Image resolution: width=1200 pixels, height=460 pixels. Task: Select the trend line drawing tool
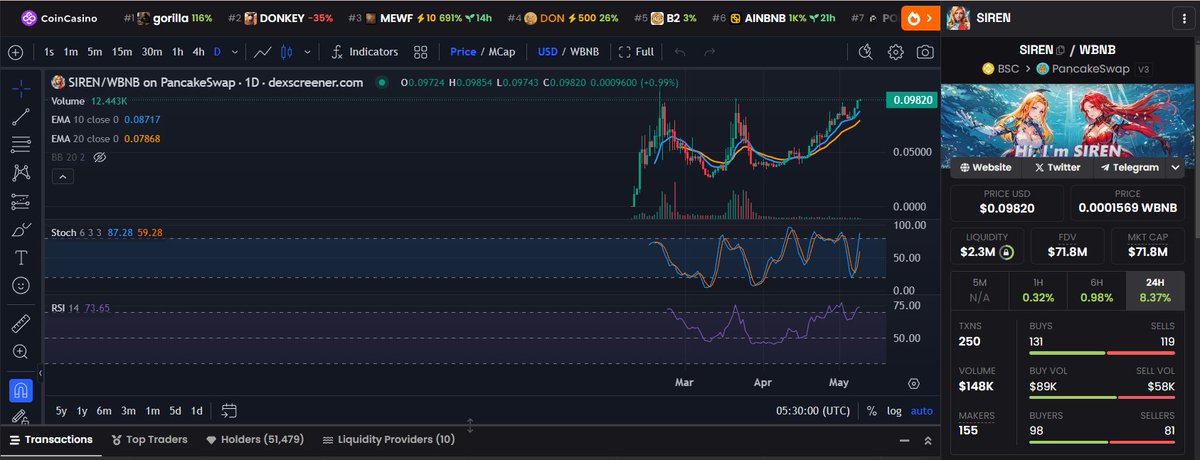point(20,116)
